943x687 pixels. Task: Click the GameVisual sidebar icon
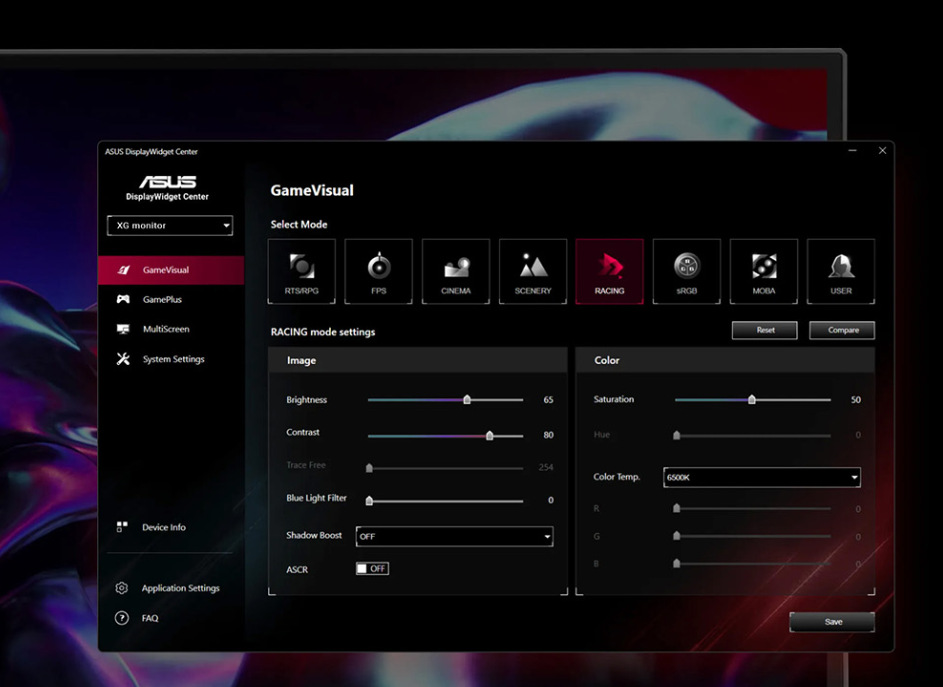tap(123, 270)
